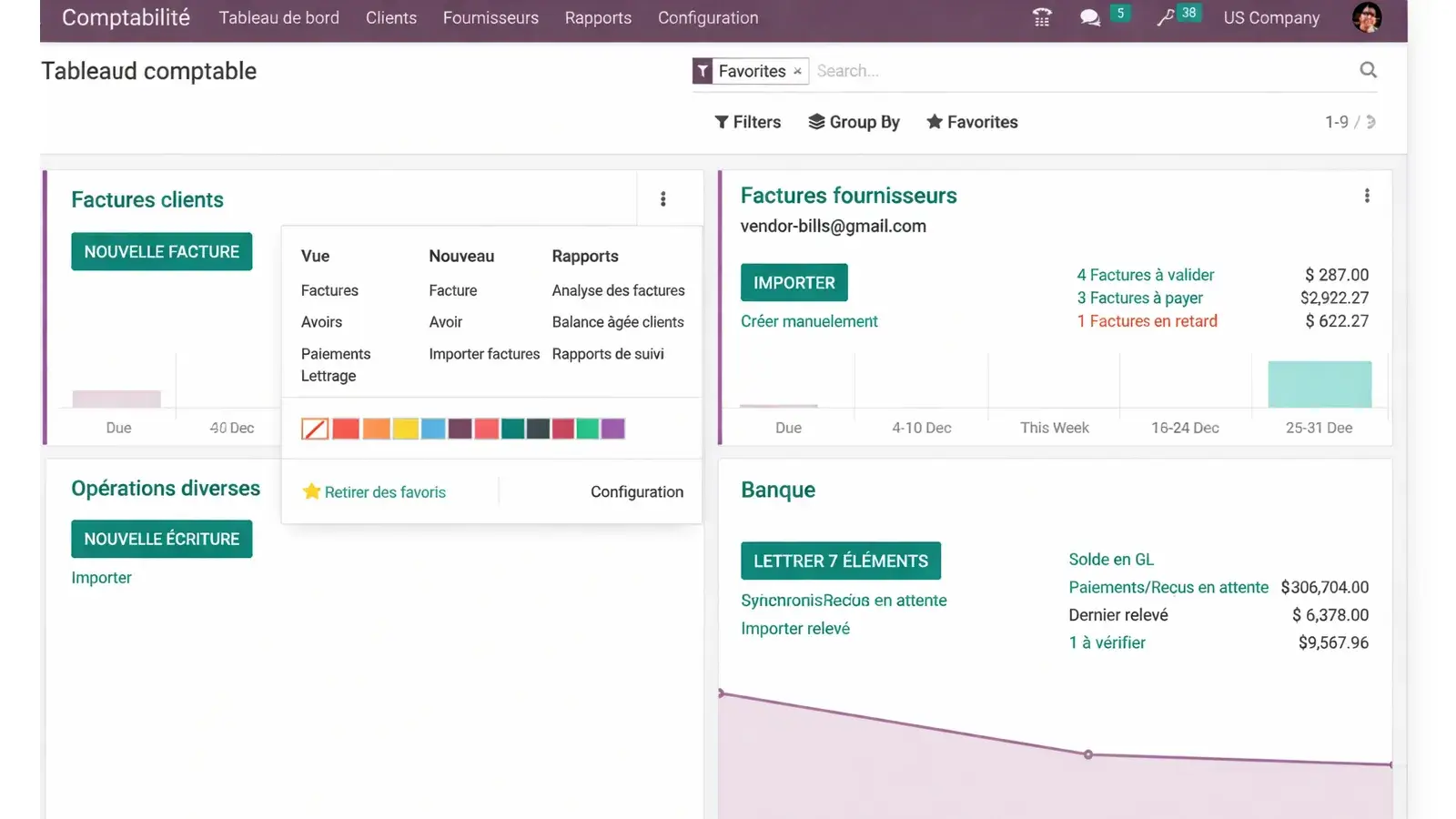
Task: Expand the Filters dropdown
Action: coord(747,121)
